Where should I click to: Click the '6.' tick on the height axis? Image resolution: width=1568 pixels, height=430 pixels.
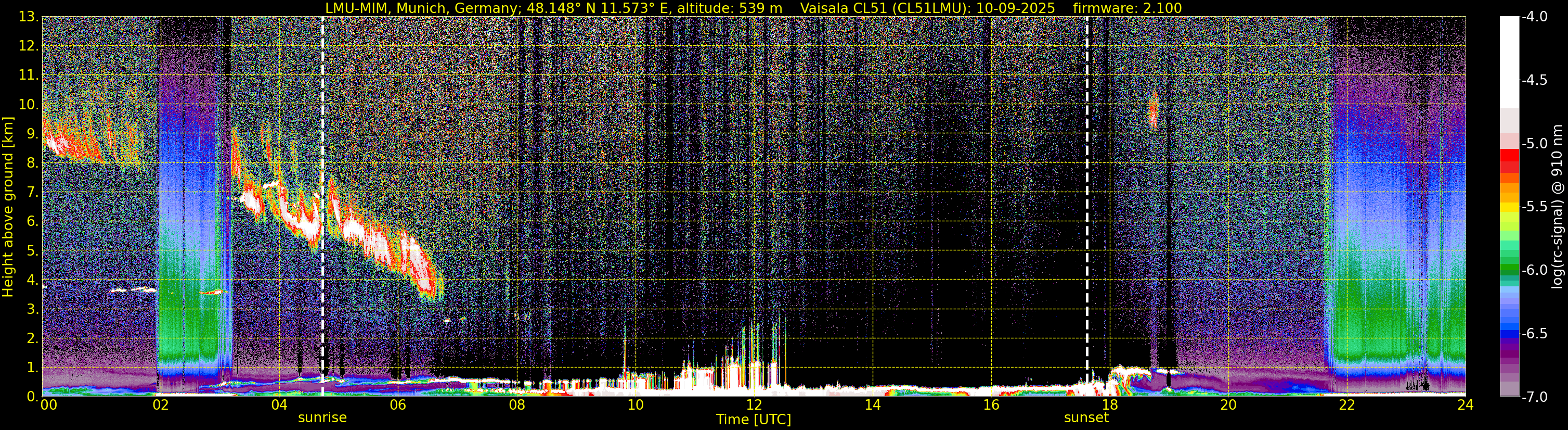coord(32,222)
